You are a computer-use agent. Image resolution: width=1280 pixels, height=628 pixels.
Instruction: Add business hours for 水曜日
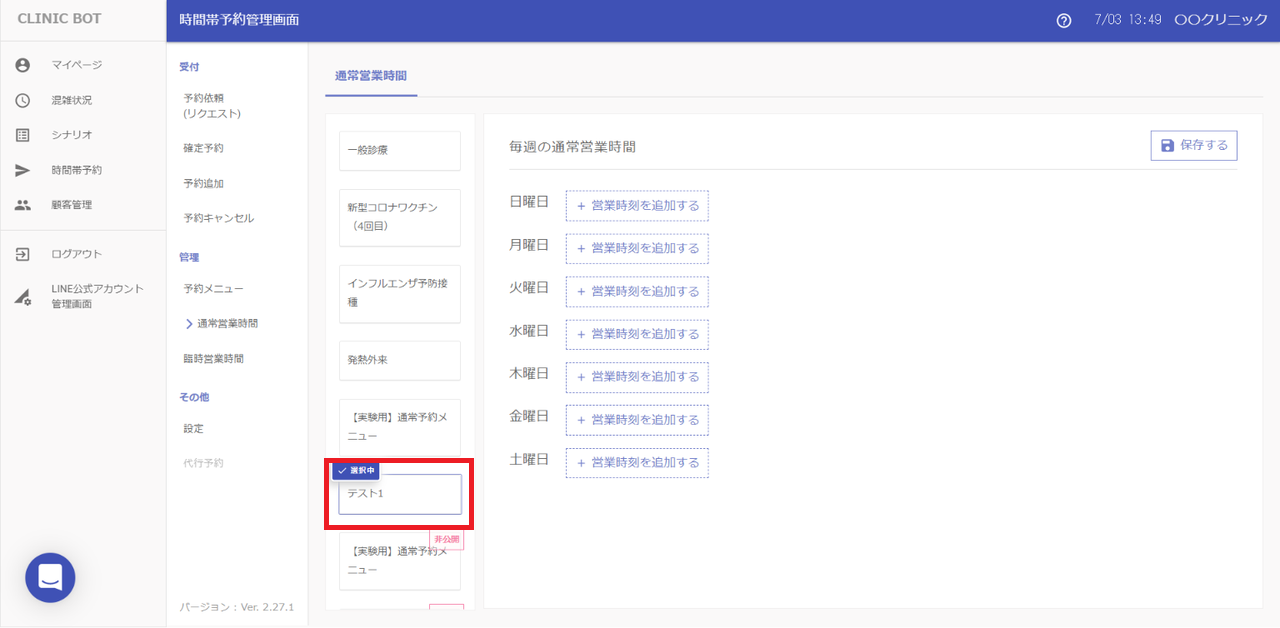[637, 334]
